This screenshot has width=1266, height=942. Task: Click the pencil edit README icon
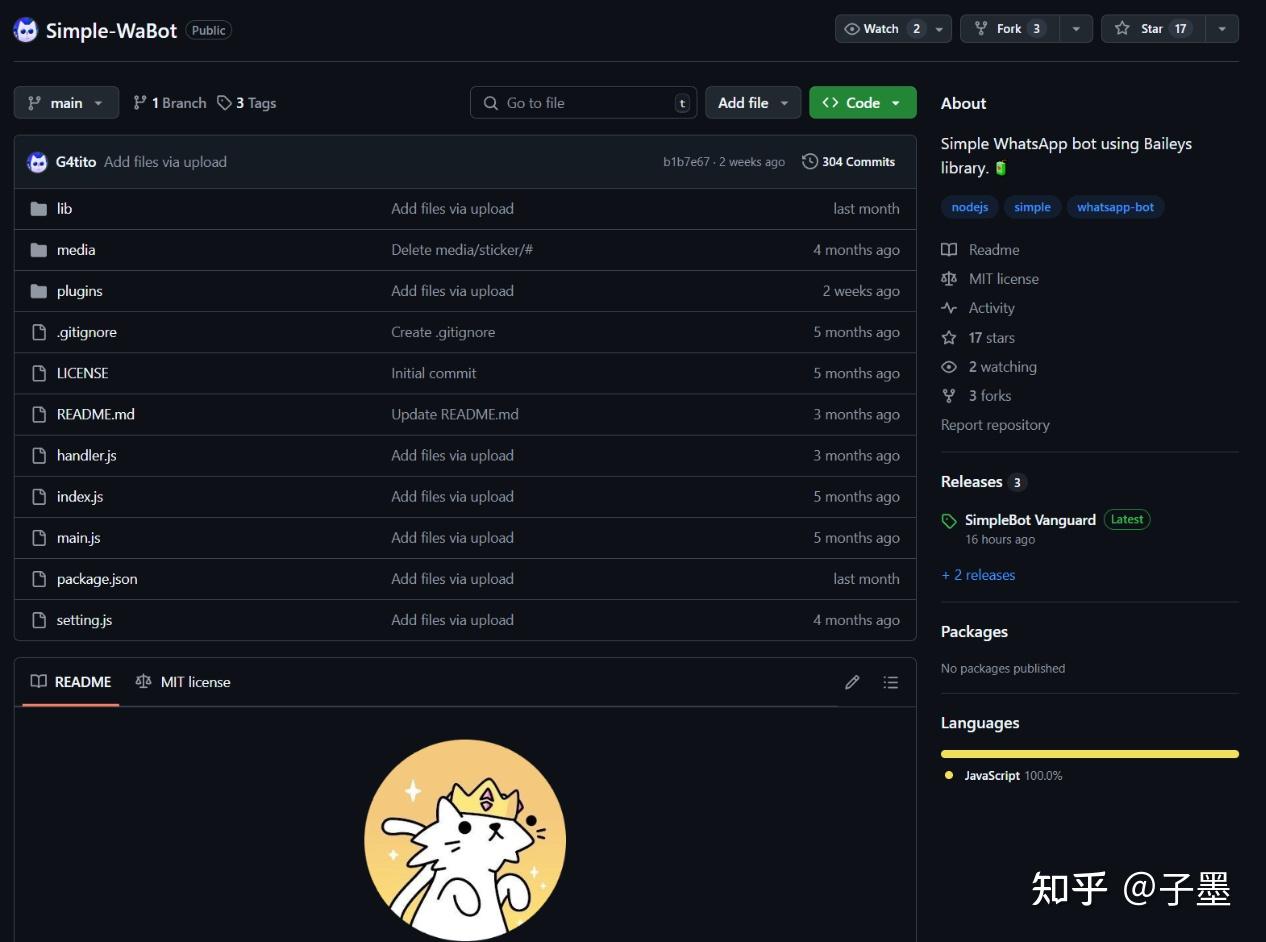(x=852, y=682)
